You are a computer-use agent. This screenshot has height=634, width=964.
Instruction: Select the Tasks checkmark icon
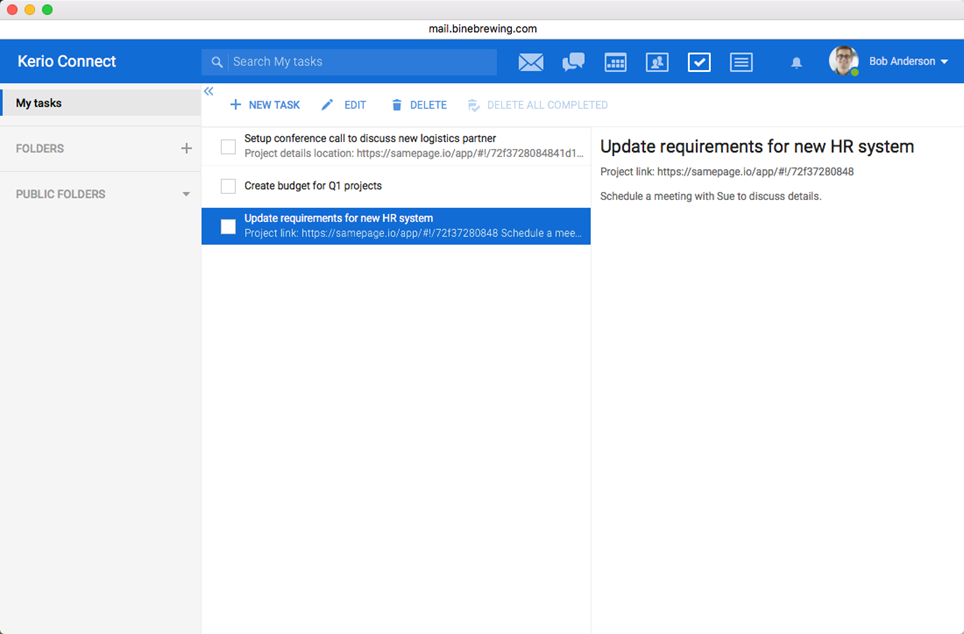[699, 62]
